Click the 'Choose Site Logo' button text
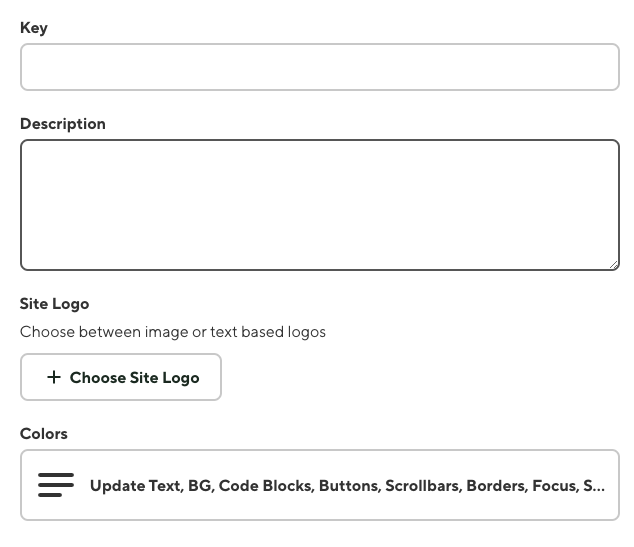The image size is (634, 547). [x=134, y=377]
